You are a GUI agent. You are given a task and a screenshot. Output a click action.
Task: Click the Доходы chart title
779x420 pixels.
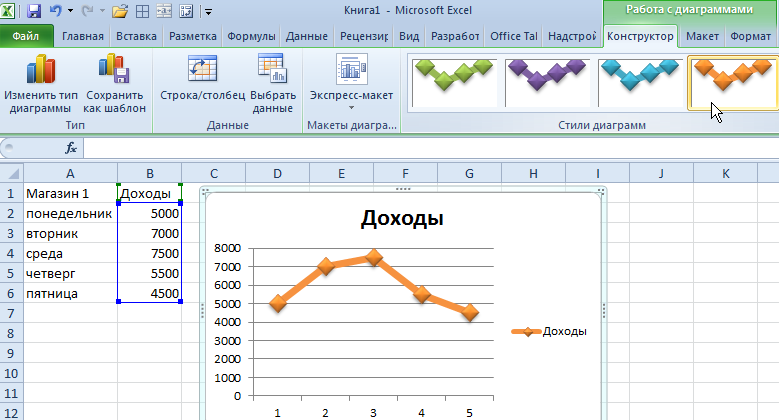click(x=401, y=219)
